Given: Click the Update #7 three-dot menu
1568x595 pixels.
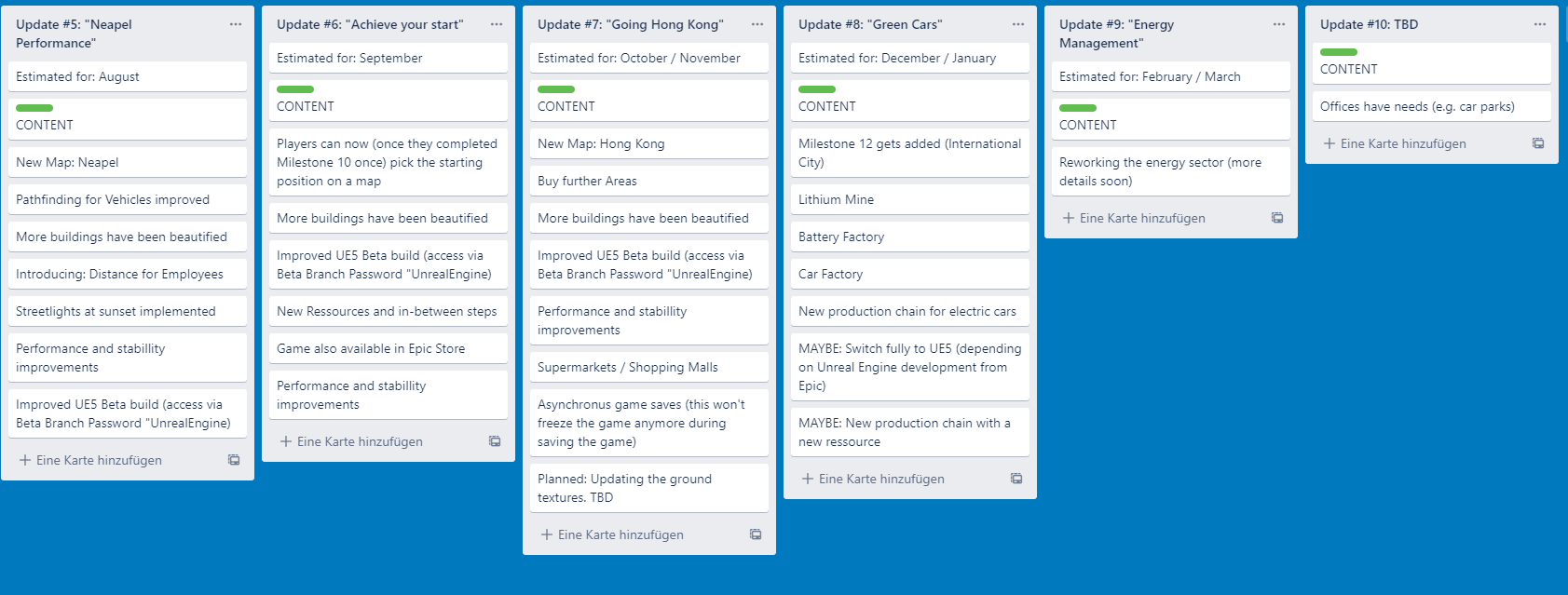Looking at the screenshot, I should point(757,24).
